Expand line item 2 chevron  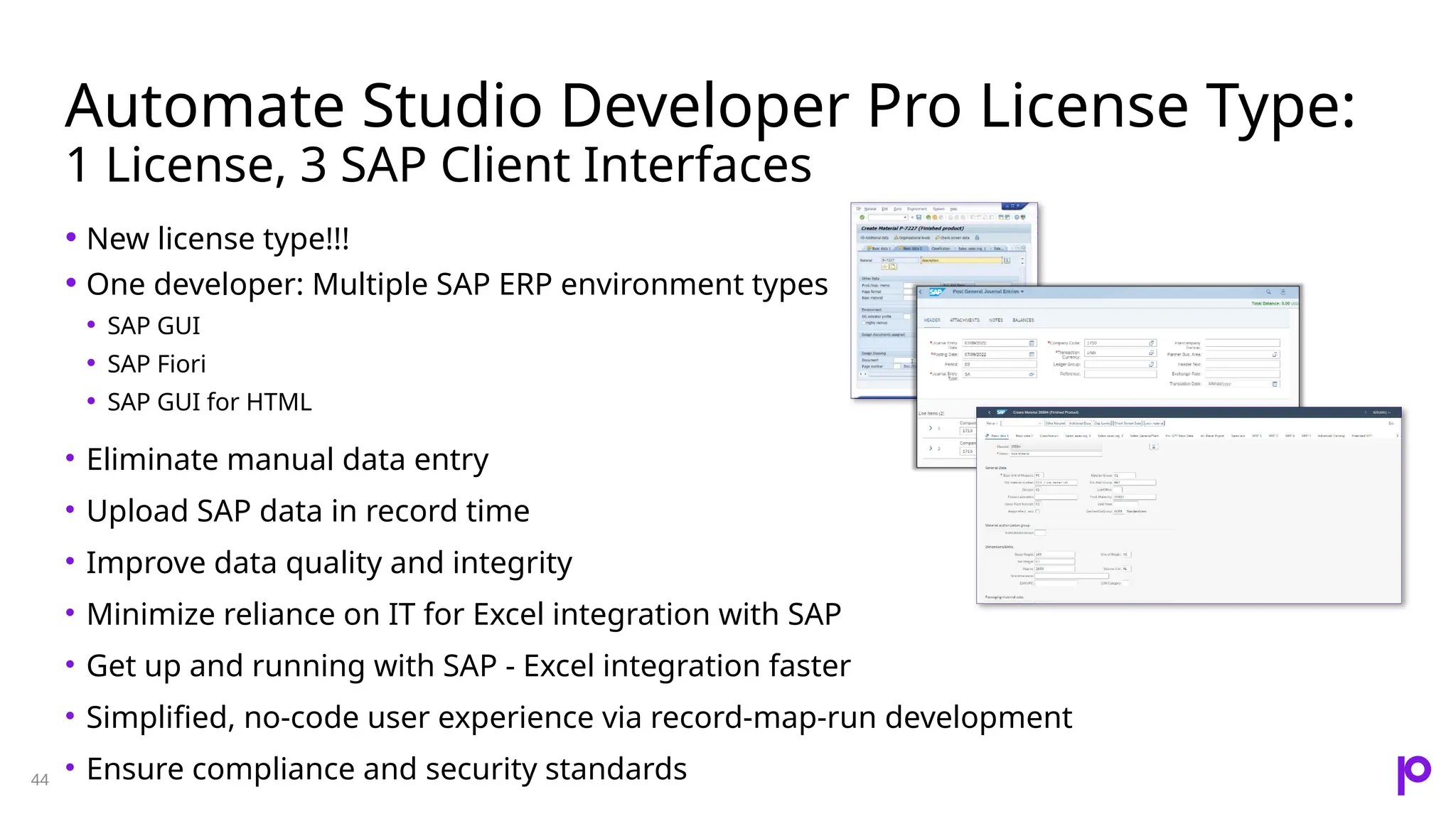(x=931, y=449)
